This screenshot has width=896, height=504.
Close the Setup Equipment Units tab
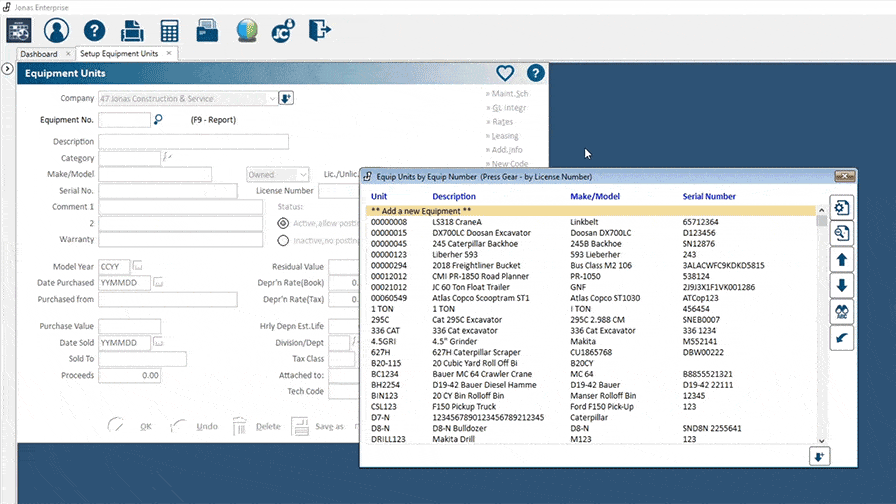[169, 53]
